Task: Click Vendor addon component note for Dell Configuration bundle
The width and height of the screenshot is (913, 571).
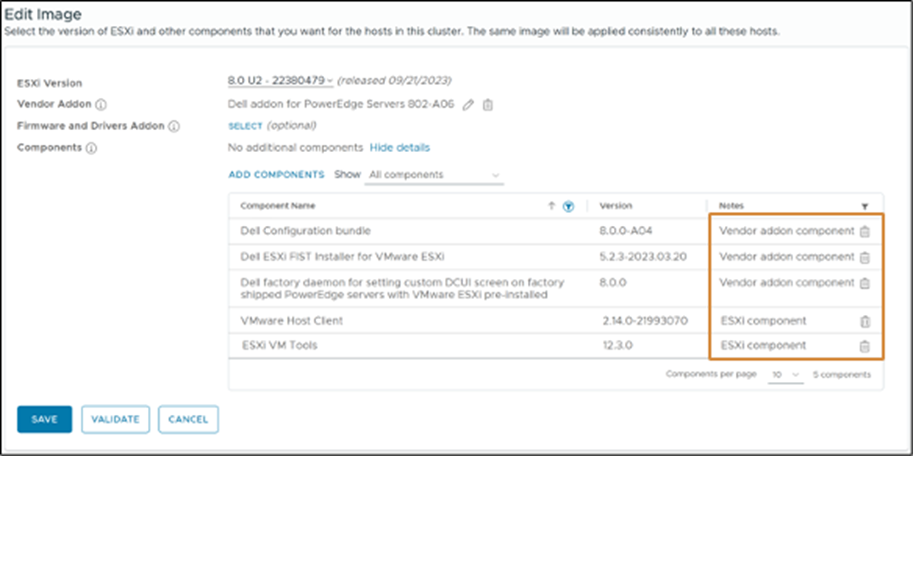Action: tap(787, 231)
